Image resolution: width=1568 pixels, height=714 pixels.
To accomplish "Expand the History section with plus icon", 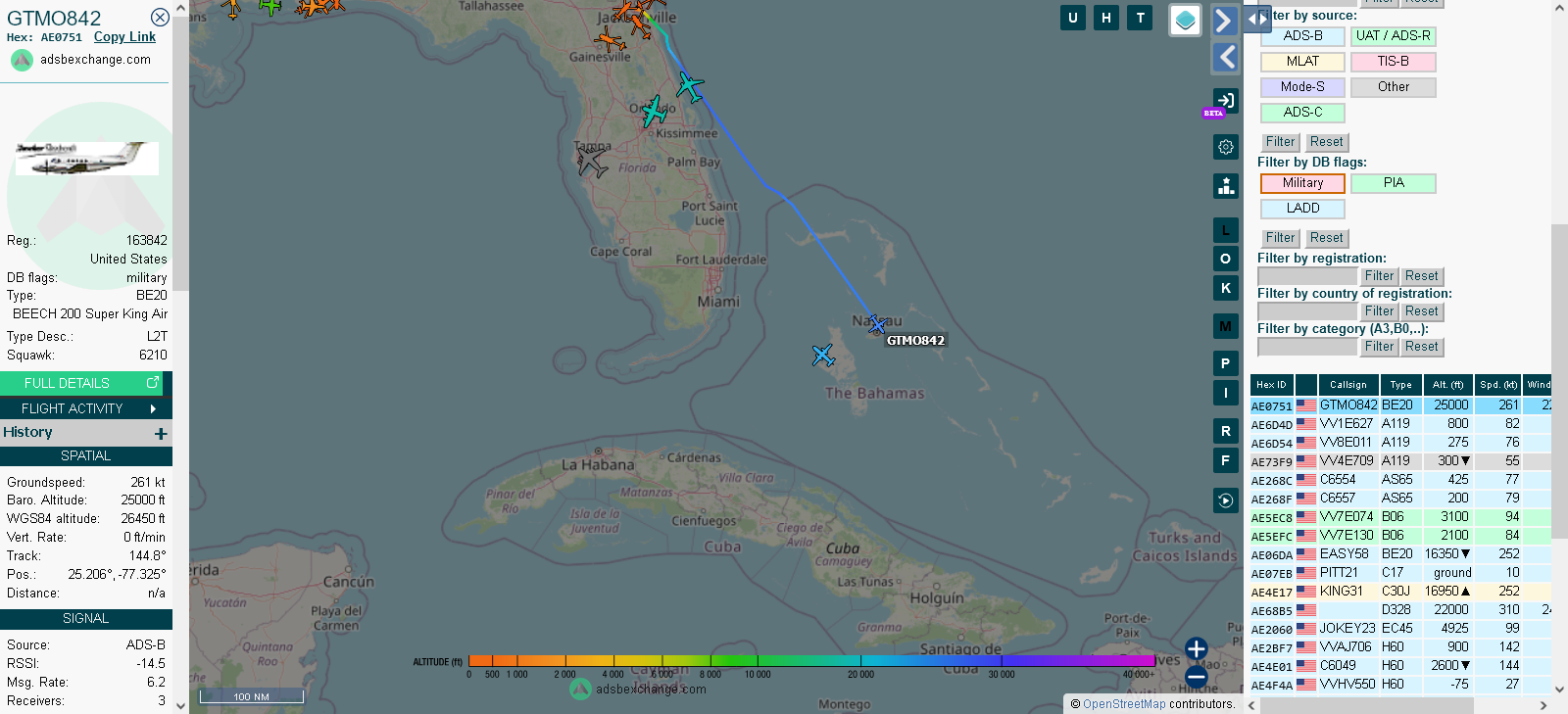I will pos(161,433).
